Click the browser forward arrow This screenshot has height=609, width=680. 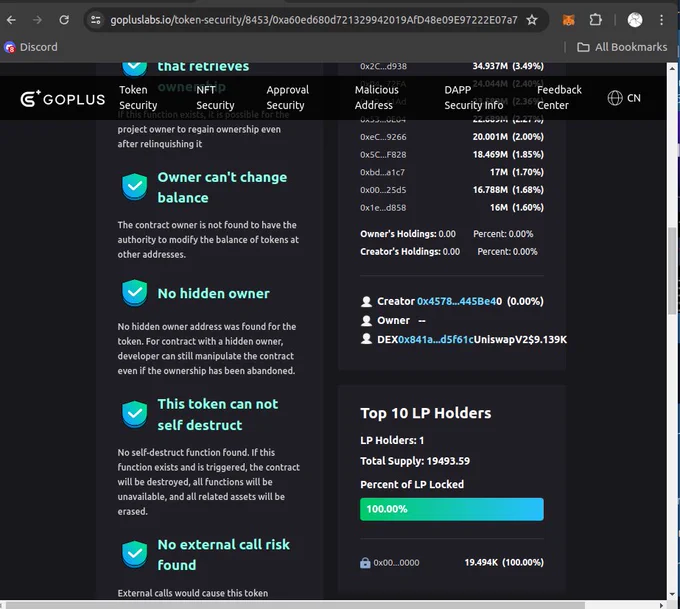pyautogui.click(x=37, y=20)
